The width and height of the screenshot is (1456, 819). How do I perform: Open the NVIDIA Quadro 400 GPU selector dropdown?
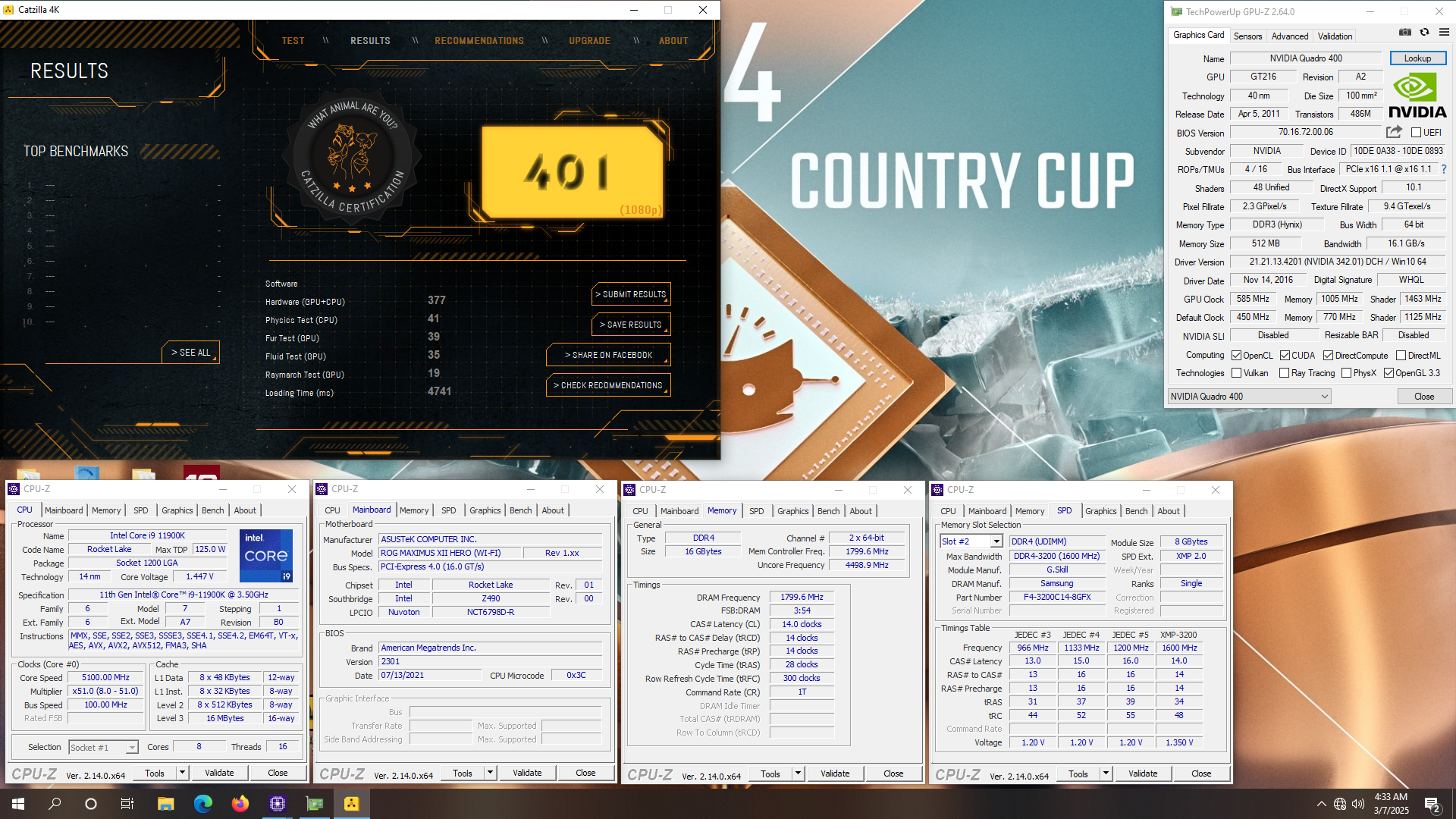[x=1249, y=397]
